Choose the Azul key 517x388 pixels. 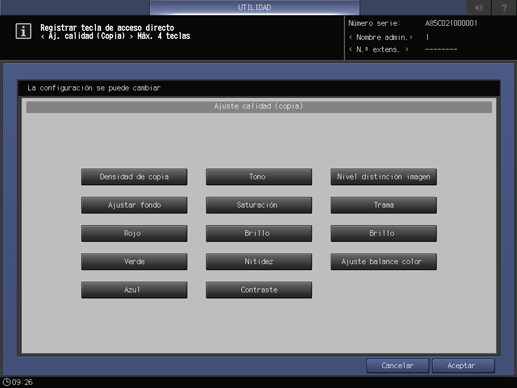(134, 290)
